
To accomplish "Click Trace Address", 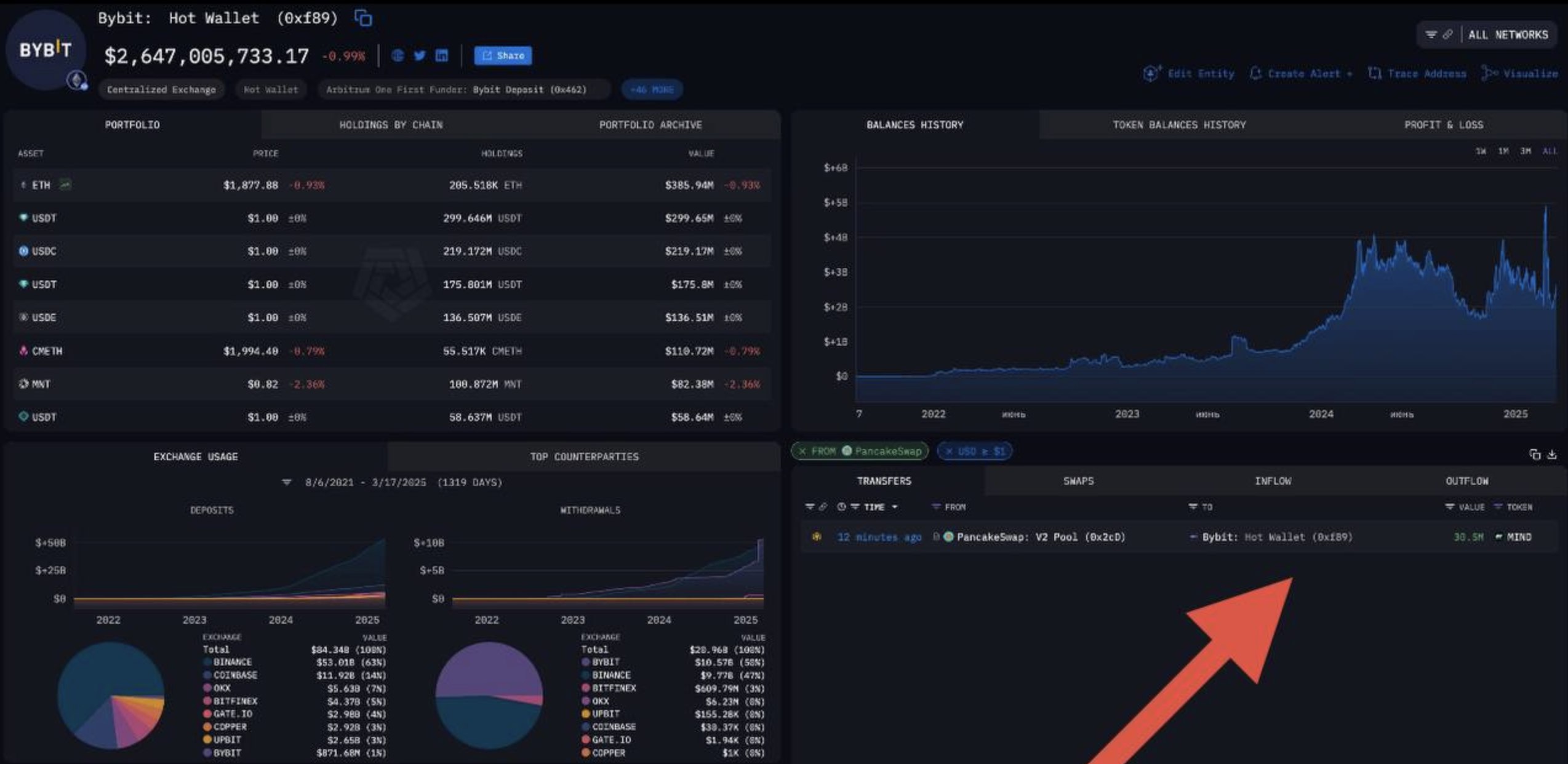I will coord(1417,74).
